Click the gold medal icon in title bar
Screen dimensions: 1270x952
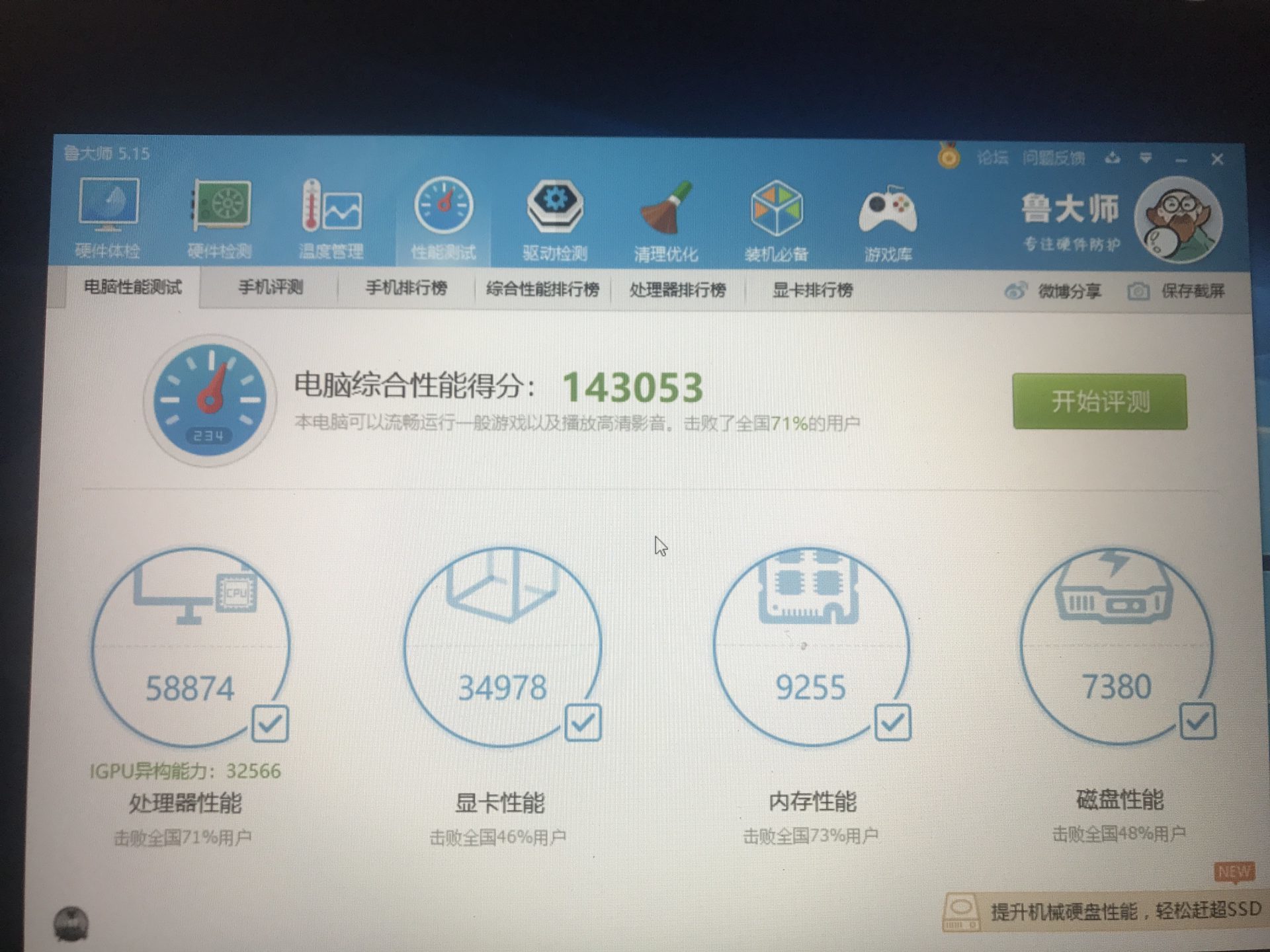click(949, 156)
